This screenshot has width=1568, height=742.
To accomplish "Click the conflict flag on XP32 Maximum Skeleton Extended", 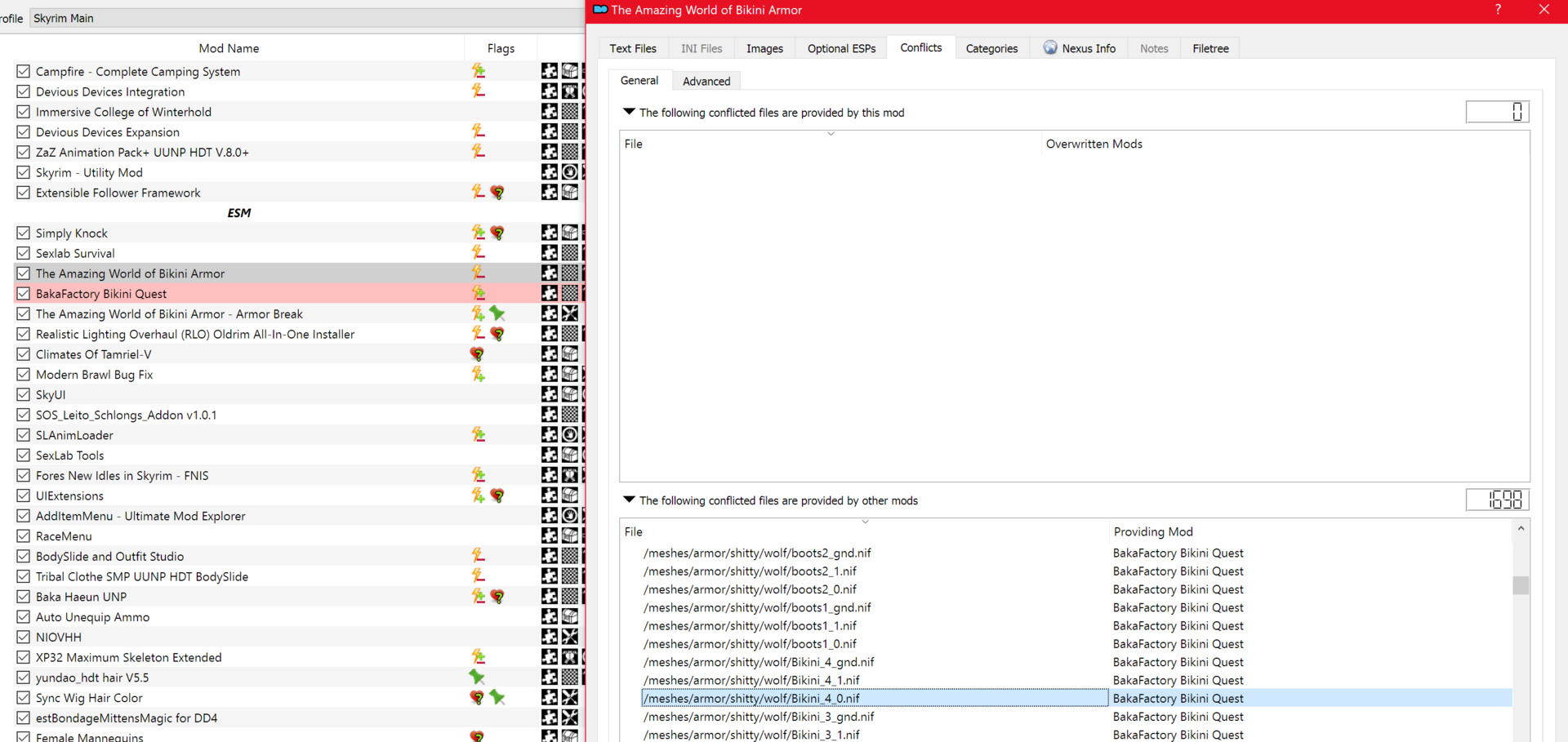I will pos(479,657).
